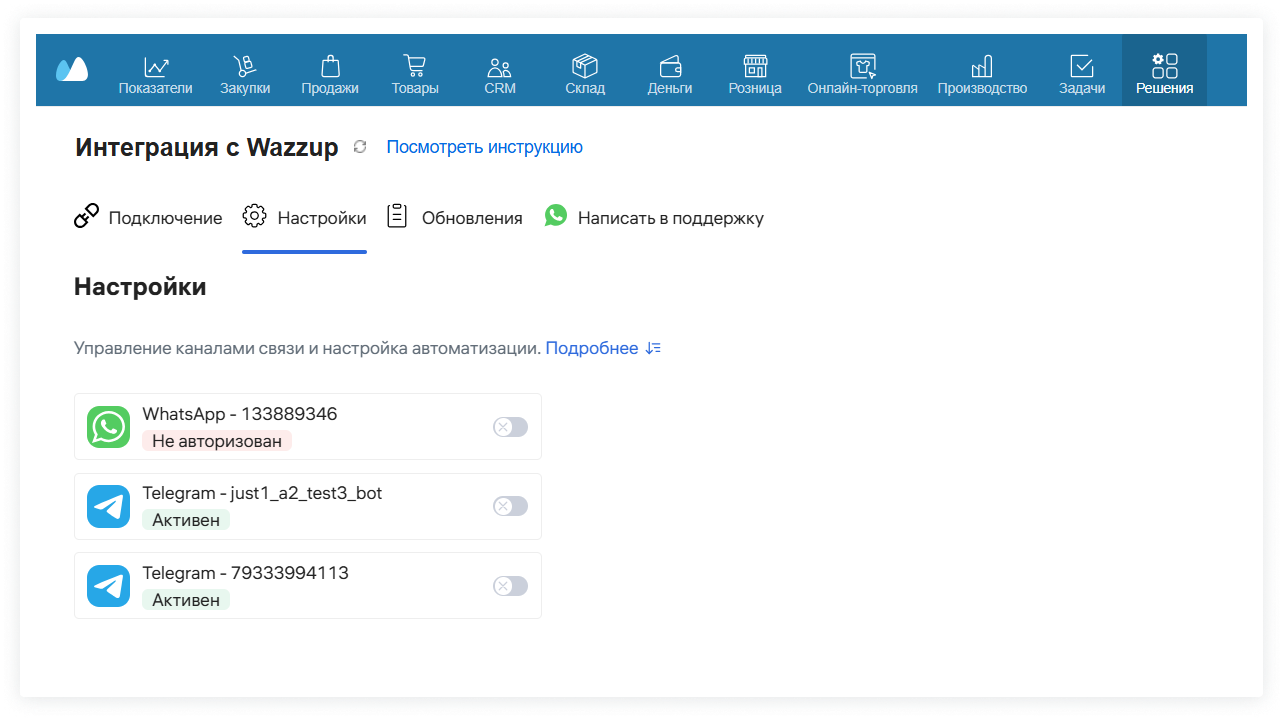The image size is (1283, 719).
Task: Open the Обновления tab
Action: [x=454, y=218]
